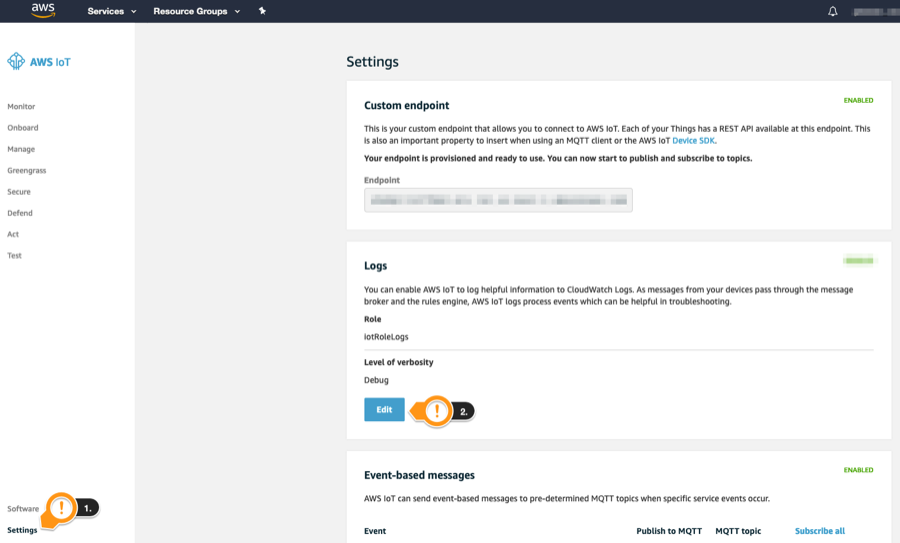This screenshot has height=543, width=900.
Task: Select Settings in the sidebar
Action: click(22, 530)
